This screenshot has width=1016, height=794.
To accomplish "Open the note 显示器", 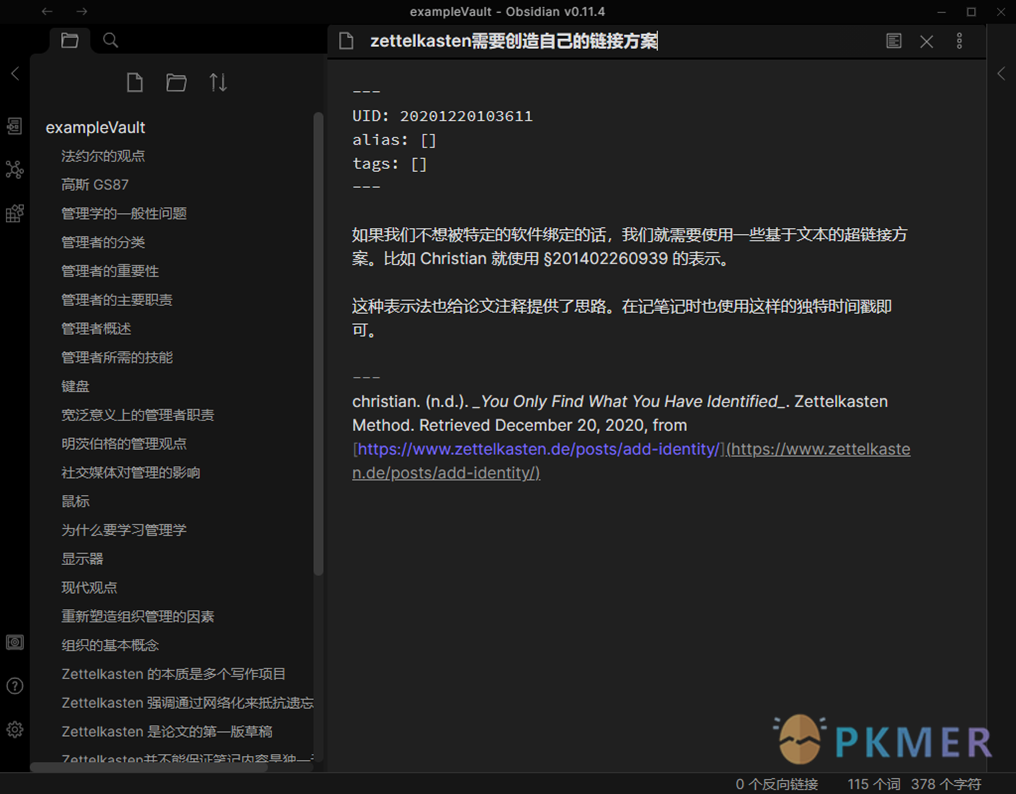I will pyautogui.click(x=82, y=559).
